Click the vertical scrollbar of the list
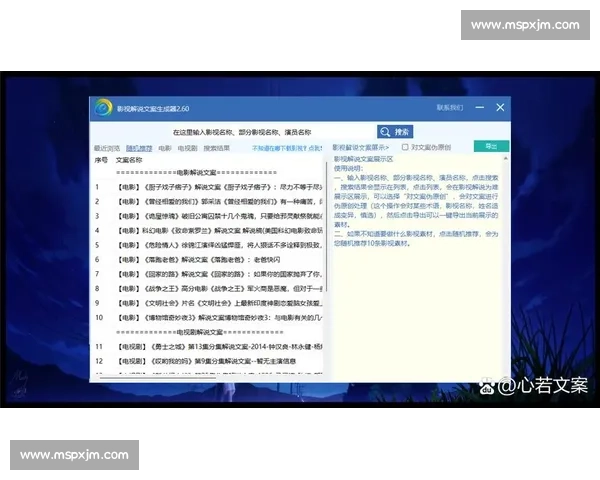The image size is (600, 480). tap(326, 227)
